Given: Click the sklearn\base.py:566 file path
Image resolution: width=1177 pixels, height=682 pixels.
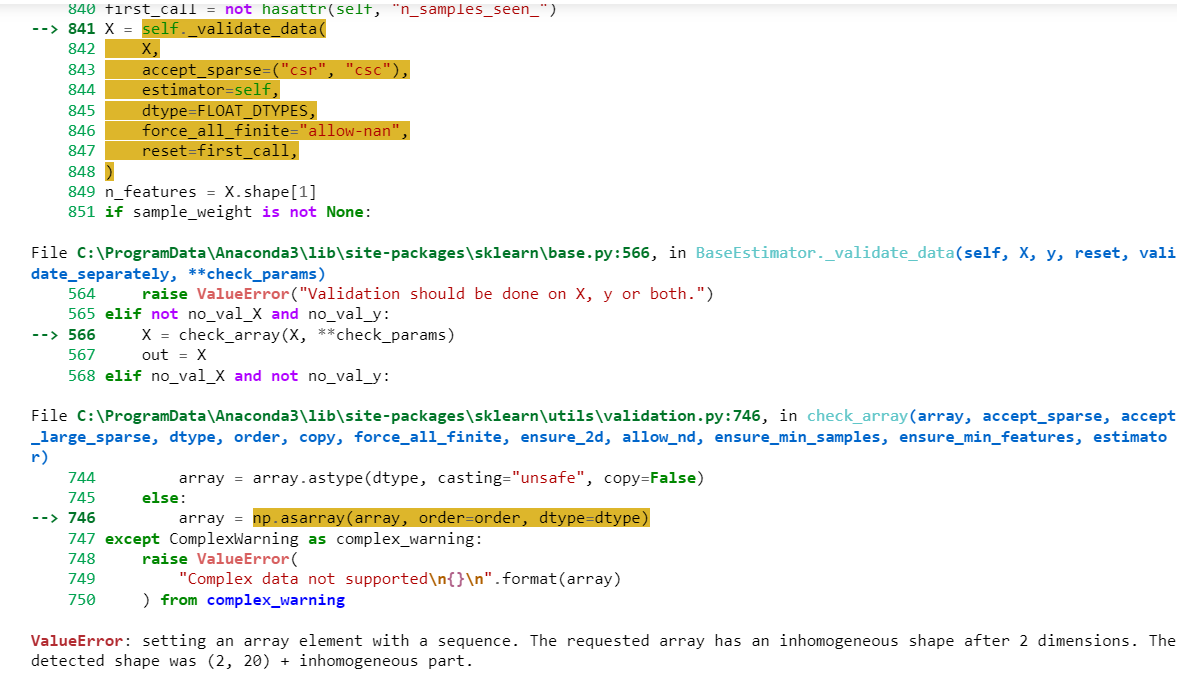Looking at the screenshot, I should [363, 253].
